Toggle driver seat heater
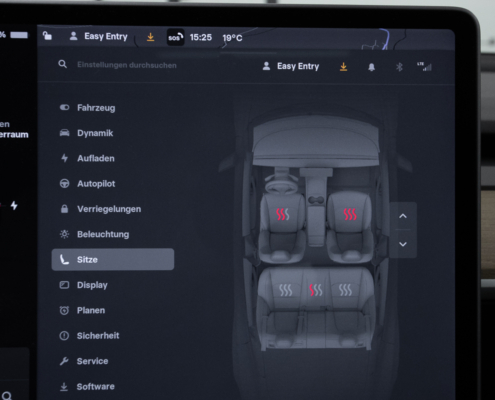Screen dimensions: 495x400 pyautogui.click(x=283, y=214)
